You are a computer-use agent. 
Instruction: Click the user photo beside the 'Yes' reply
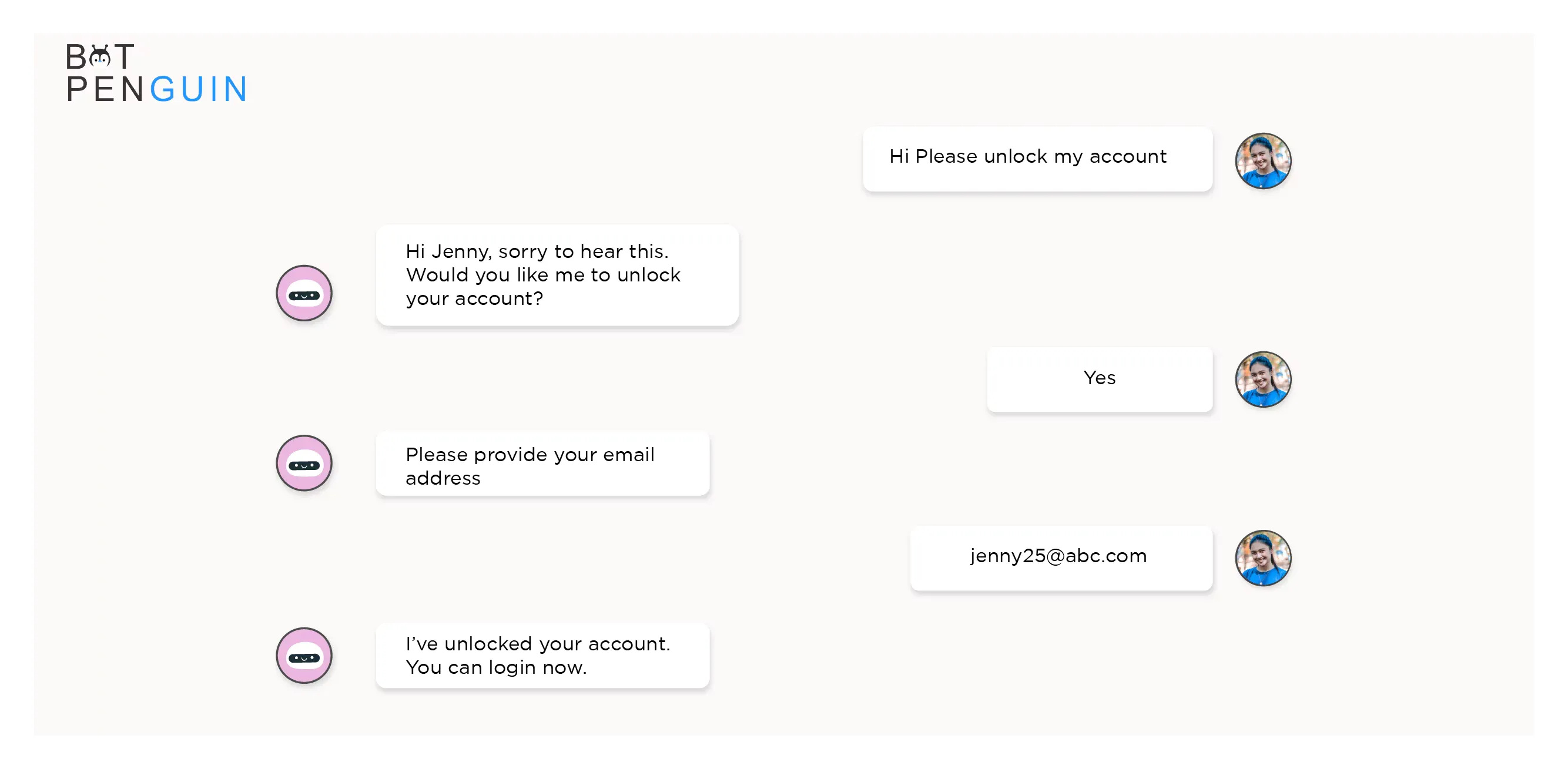coord(1263,380)
